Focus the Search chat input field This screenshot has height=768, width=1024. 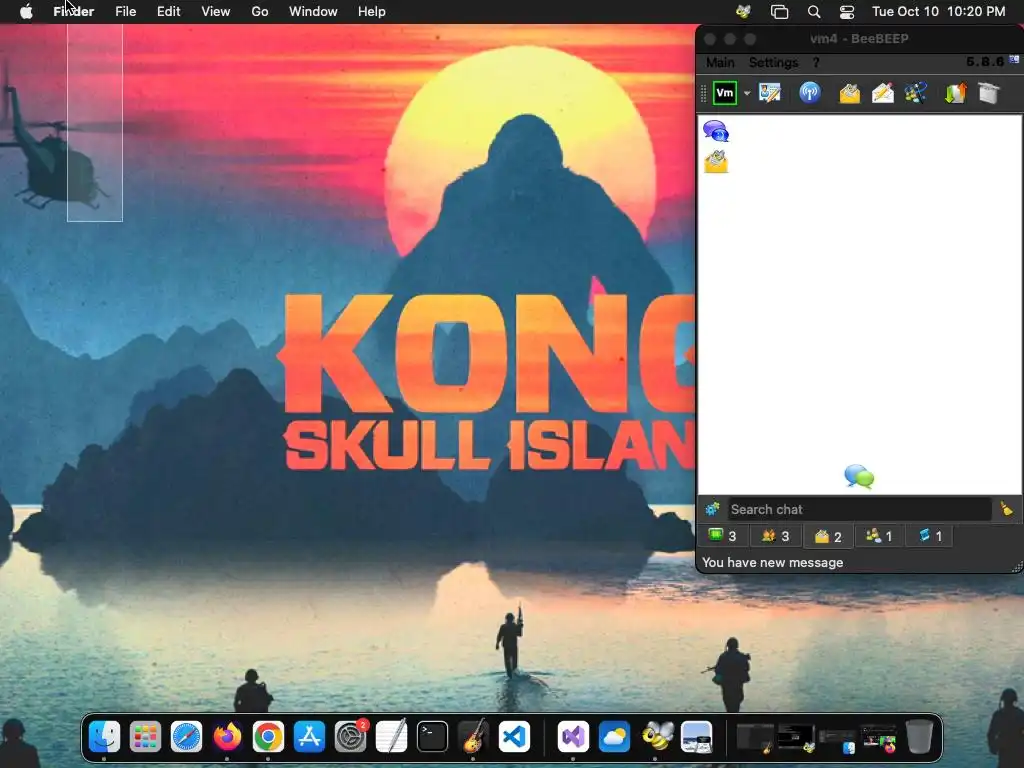(859, 509)
